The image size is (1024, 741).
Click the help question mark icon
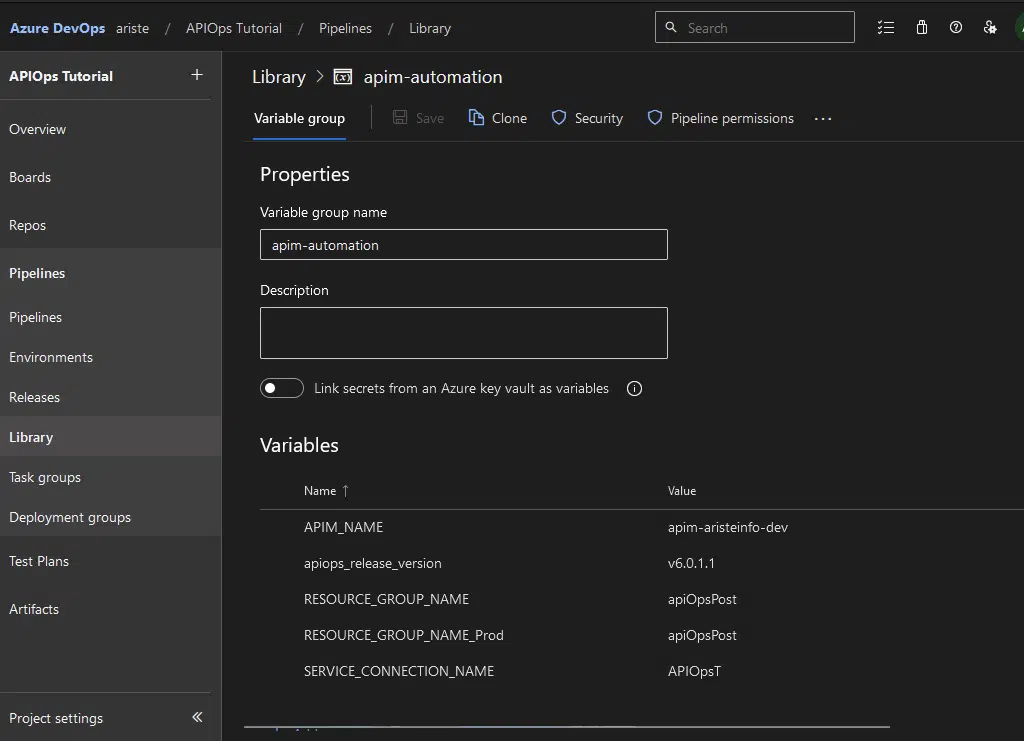956,28
